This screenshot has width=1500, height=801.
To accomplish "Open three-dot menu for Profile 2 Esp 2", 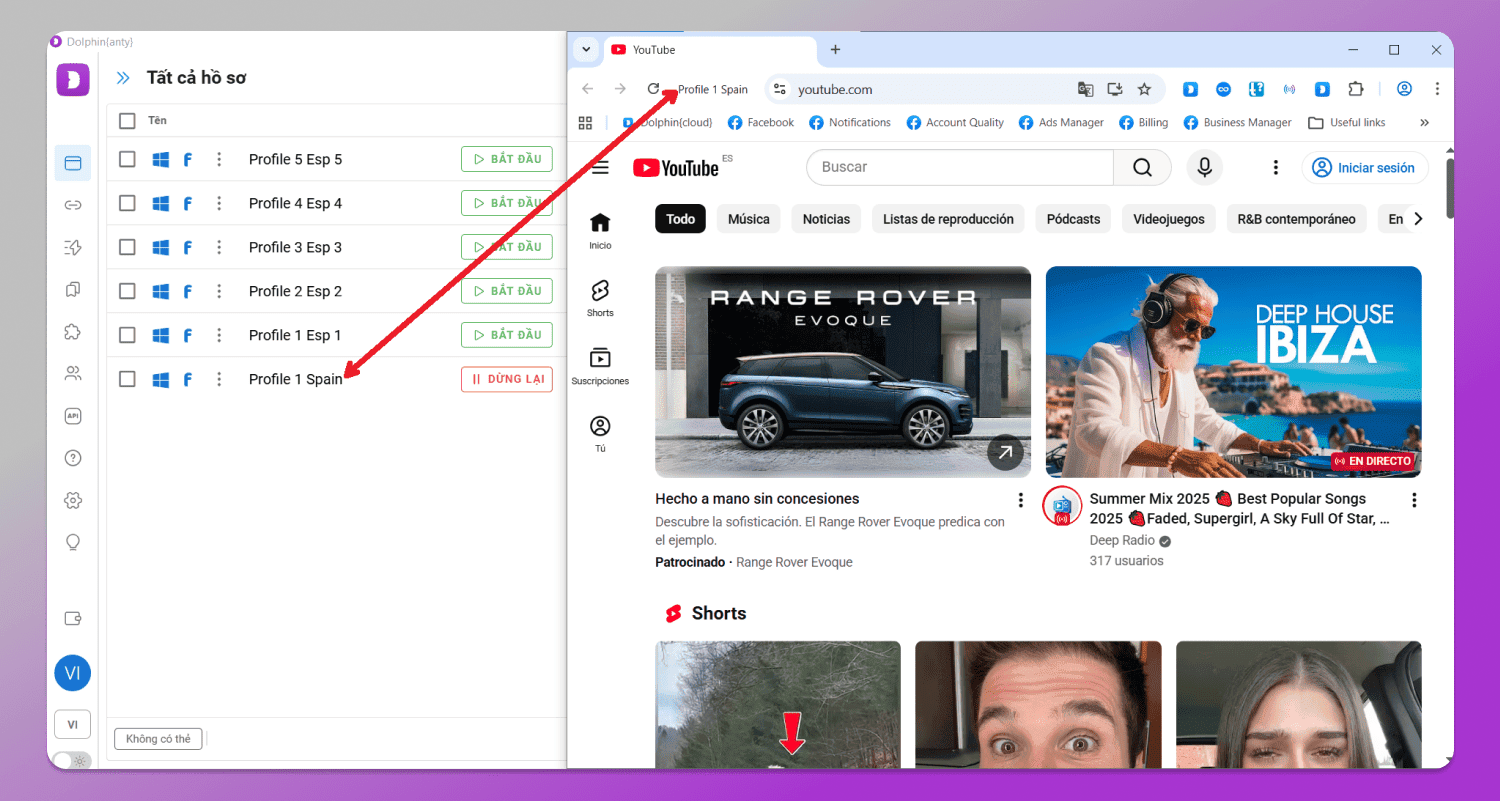I will pyautogui.click(x=219, y=291).
